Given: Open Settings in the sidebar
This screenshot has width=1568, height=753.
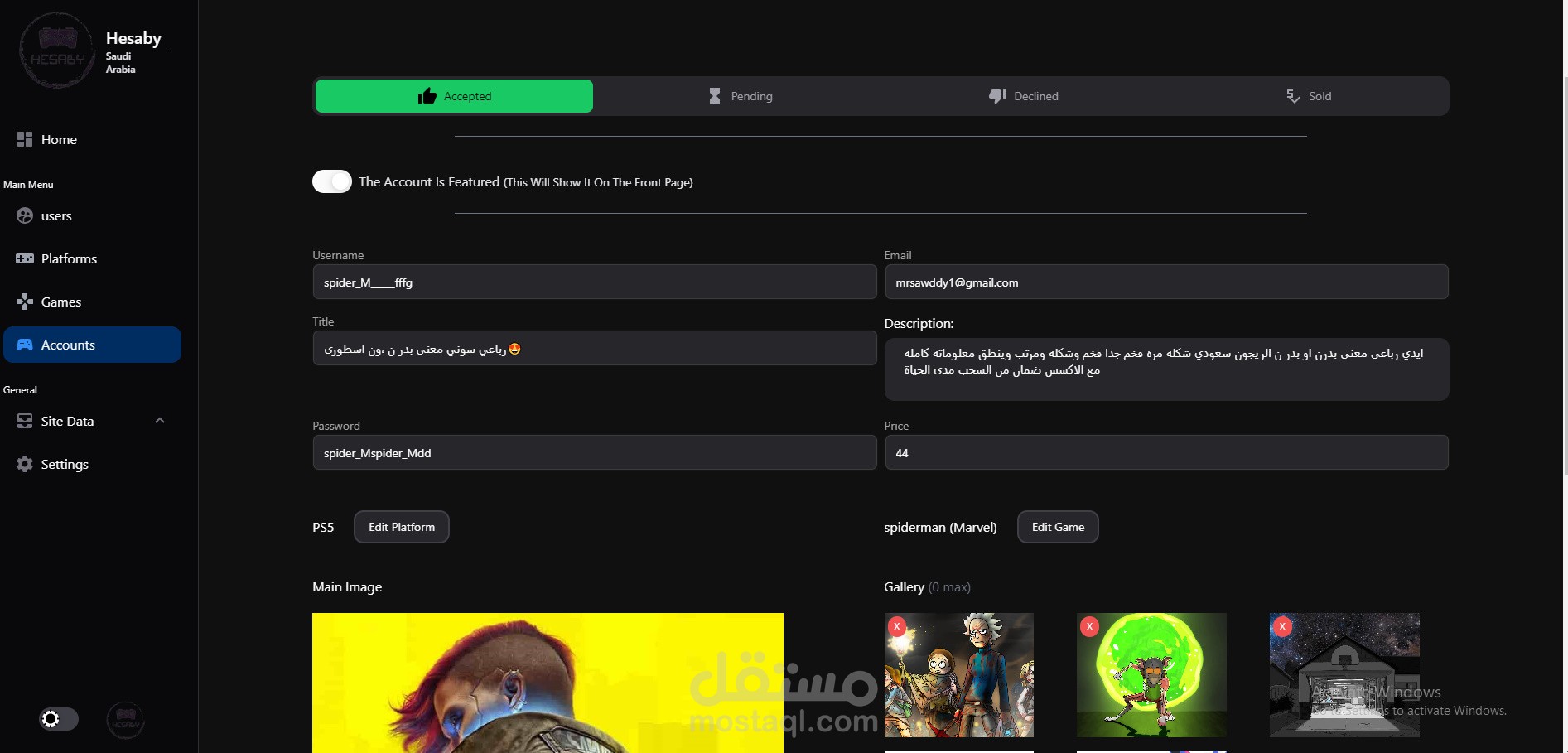Looking at the screenshot, I should pyautogui.click(x=92, y=464).
